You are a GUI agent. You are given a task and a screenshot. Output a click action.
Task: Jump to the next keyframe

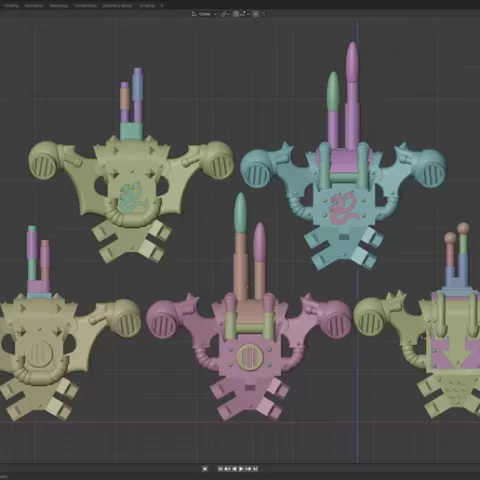(x=248, y=469)
